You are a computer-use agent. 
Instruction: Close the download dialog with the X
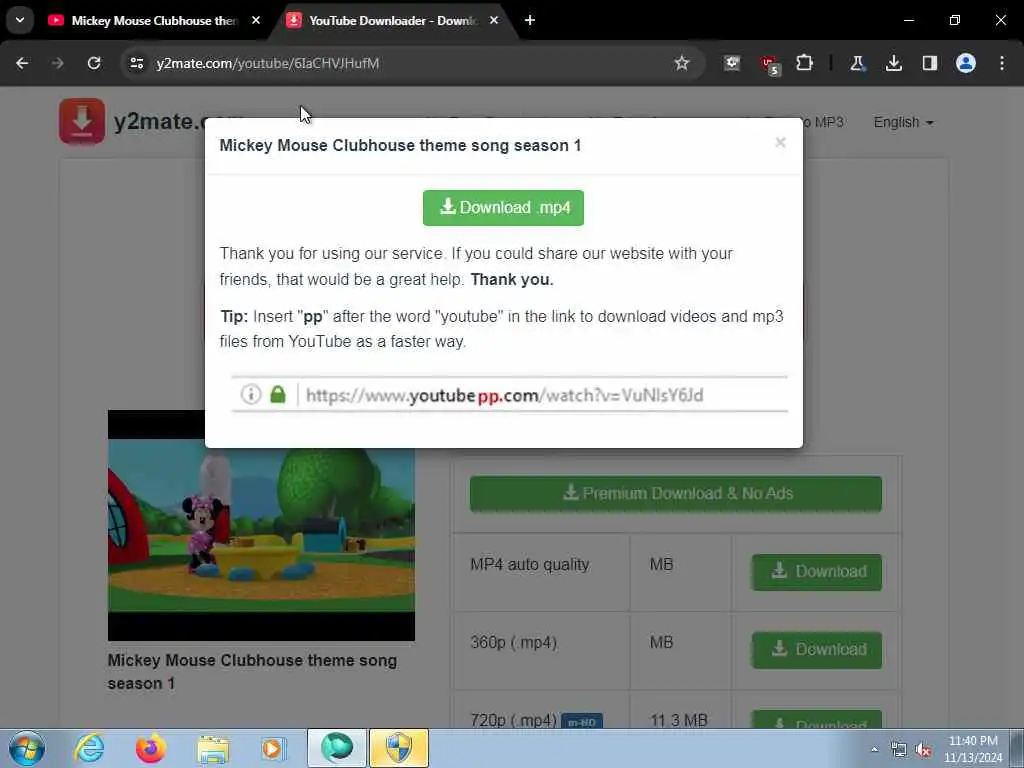coord(780,142)
